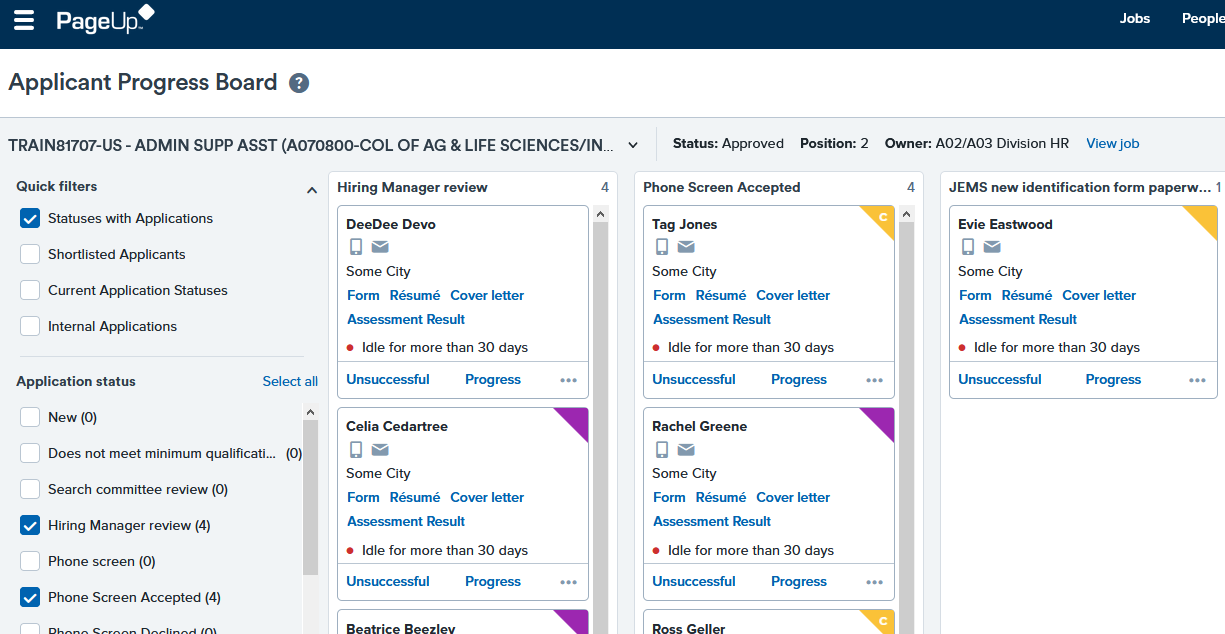Open the View job link
The image size is (1225, 634).
[1113, 144]
